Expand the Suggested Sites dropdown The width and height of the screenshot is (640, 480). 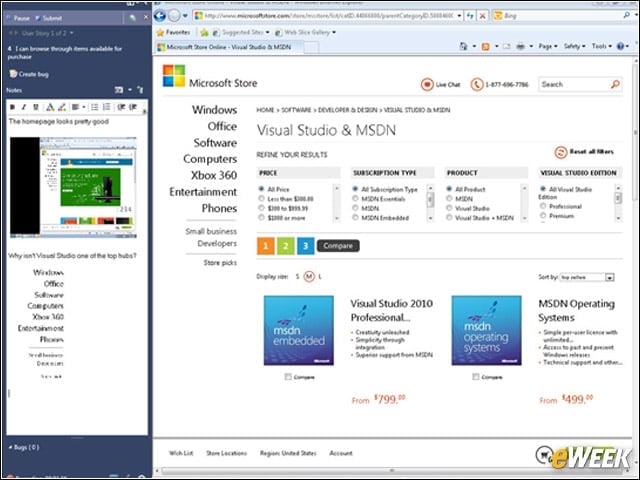point(268,32)
